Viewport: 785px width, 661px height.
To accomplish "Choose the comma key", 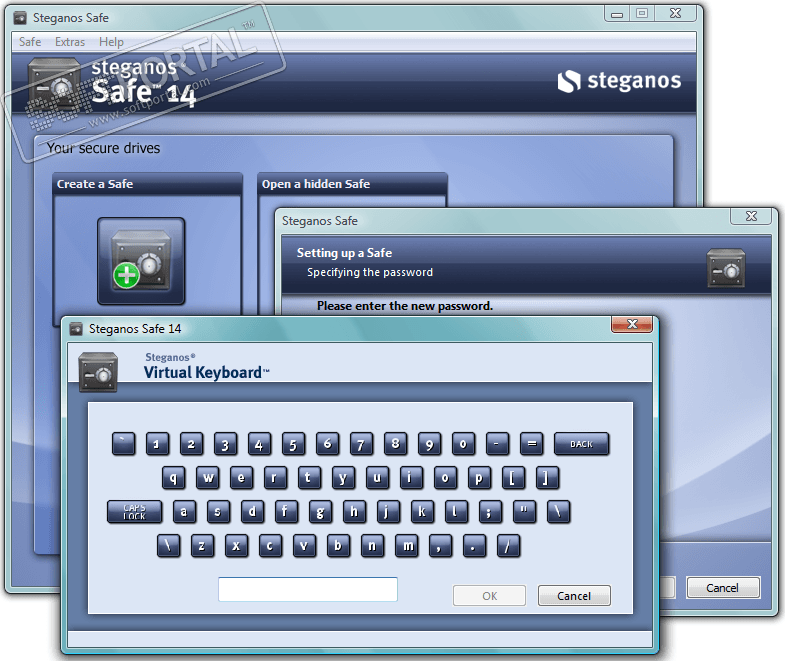I will pos(441,546).
